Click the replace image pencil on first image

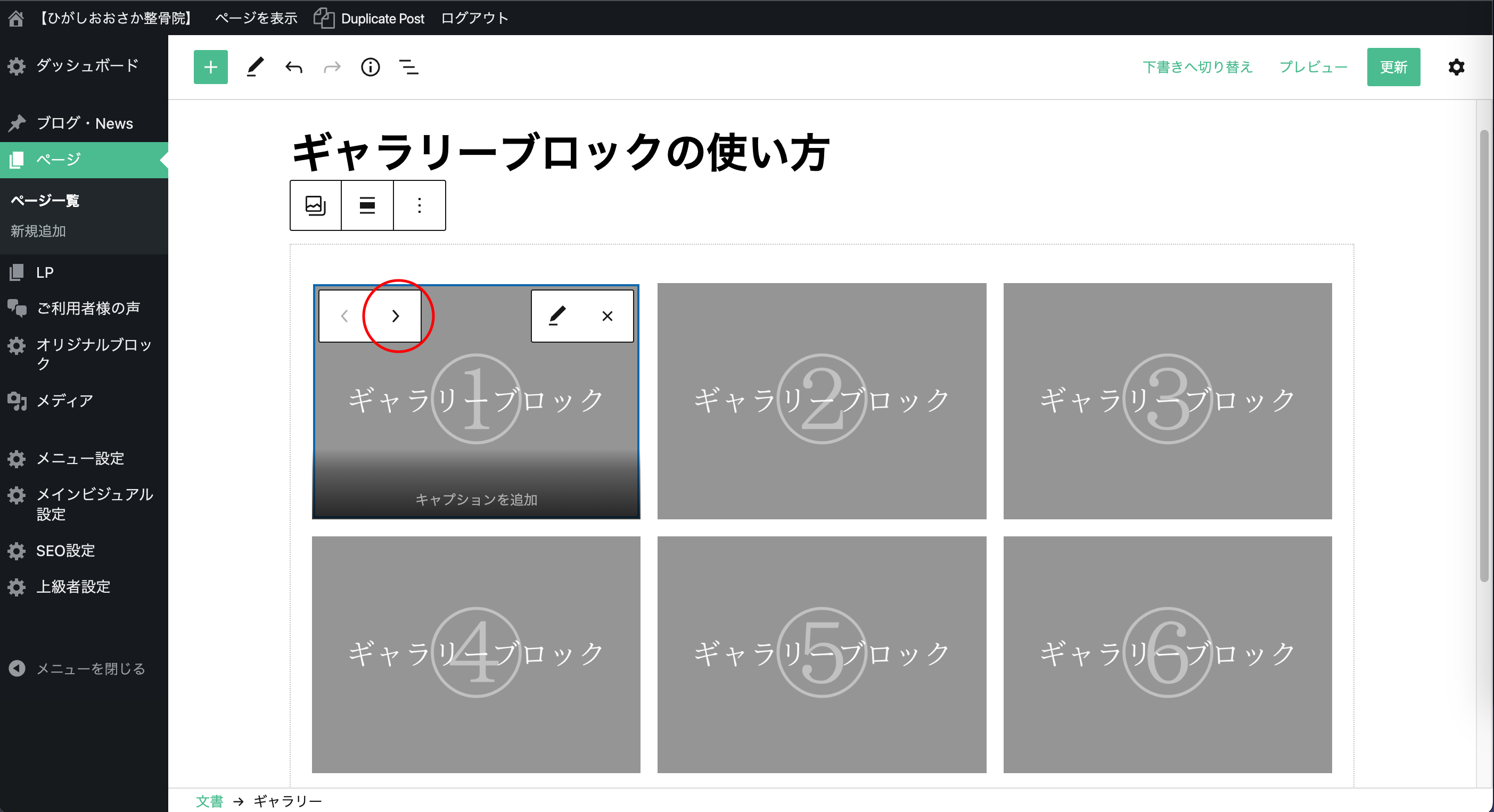(x=557, y=316)
